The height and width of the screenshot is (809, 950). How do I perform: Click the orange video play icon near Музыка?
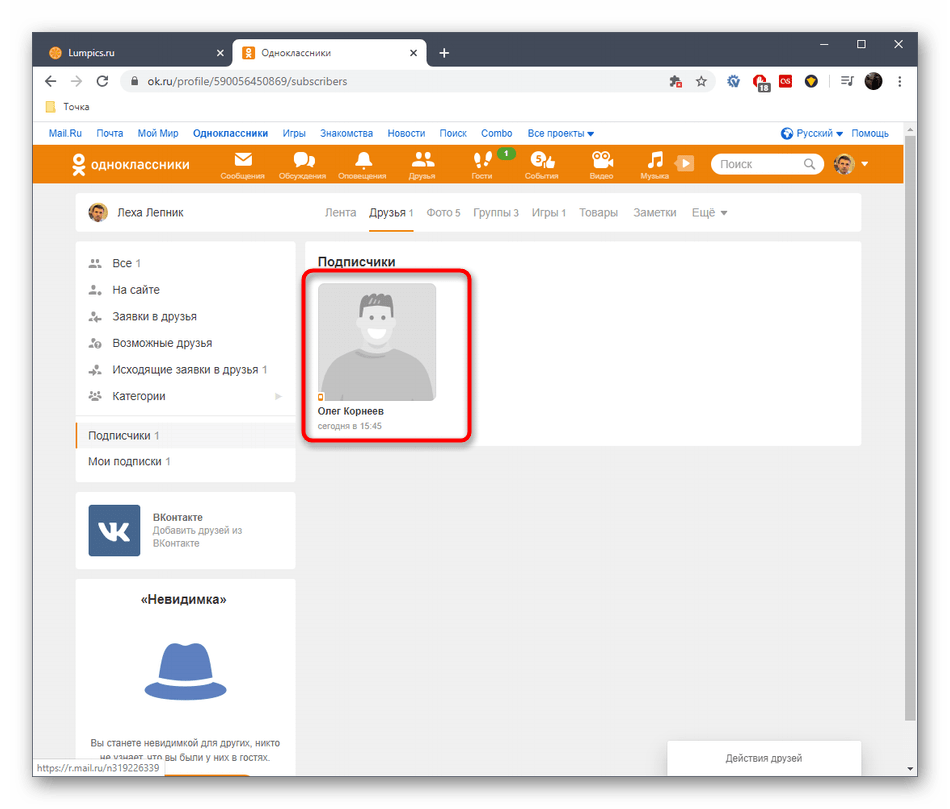(x=685, y=163)
